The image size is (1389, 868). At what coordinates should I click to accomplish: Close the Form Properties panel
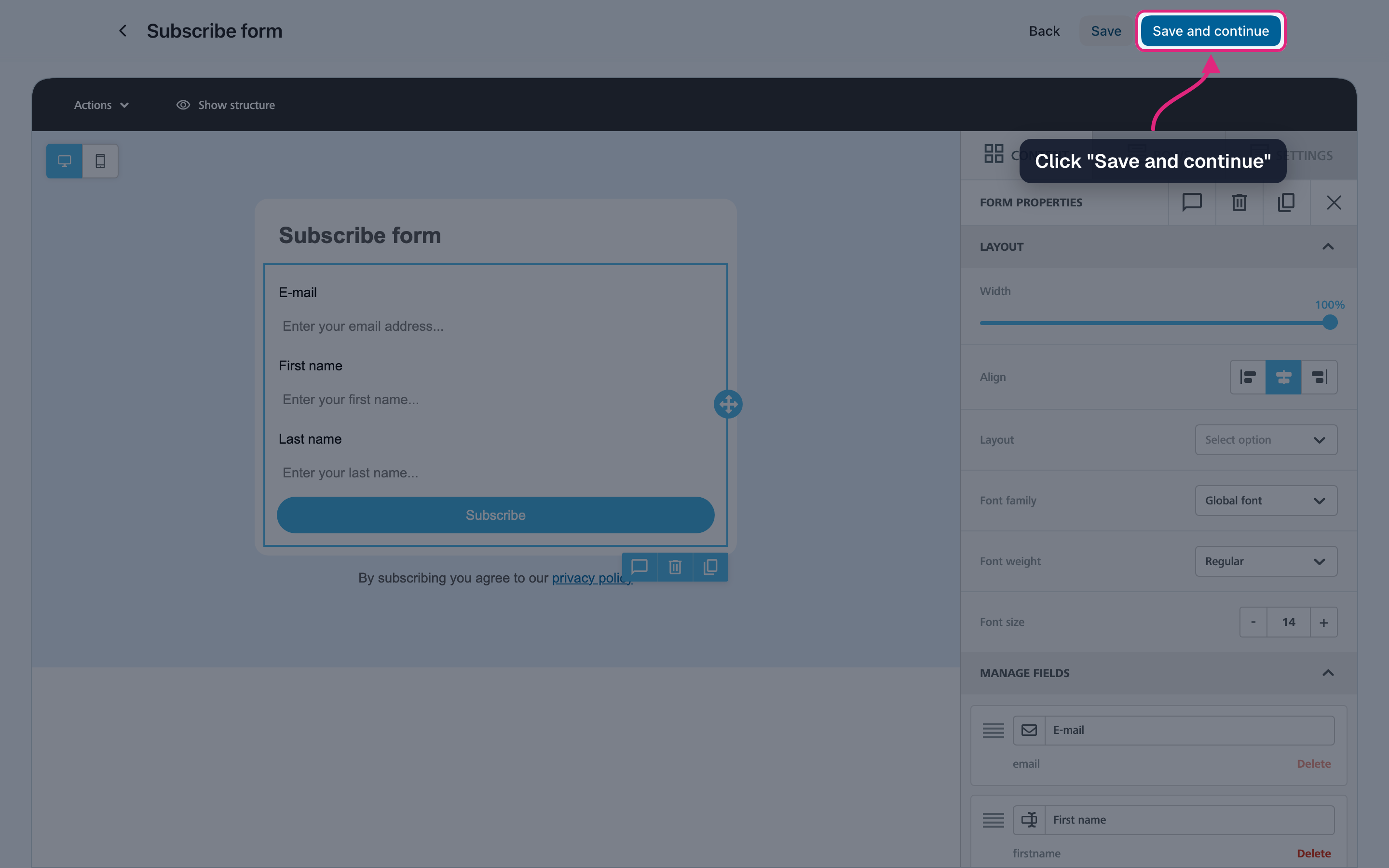(1334, 202)
